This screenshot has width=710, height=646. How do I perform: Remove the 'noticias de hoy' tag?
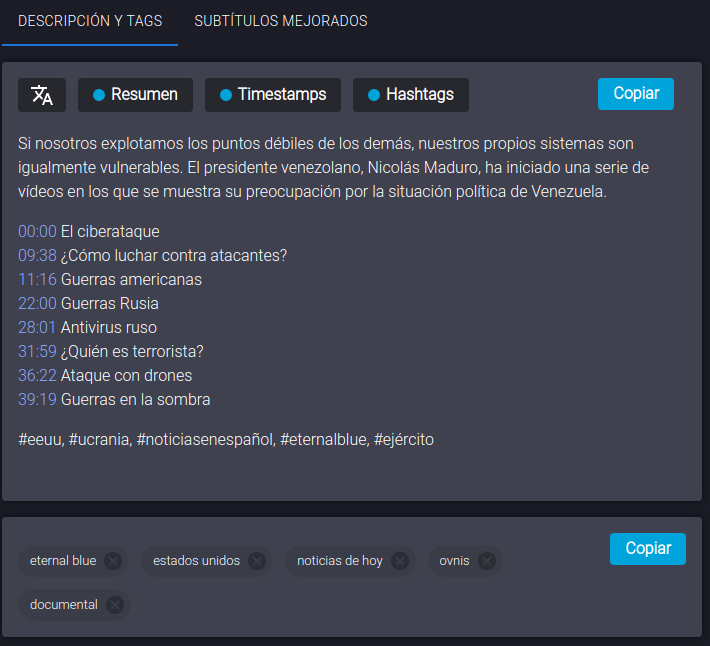click(400, 561)
